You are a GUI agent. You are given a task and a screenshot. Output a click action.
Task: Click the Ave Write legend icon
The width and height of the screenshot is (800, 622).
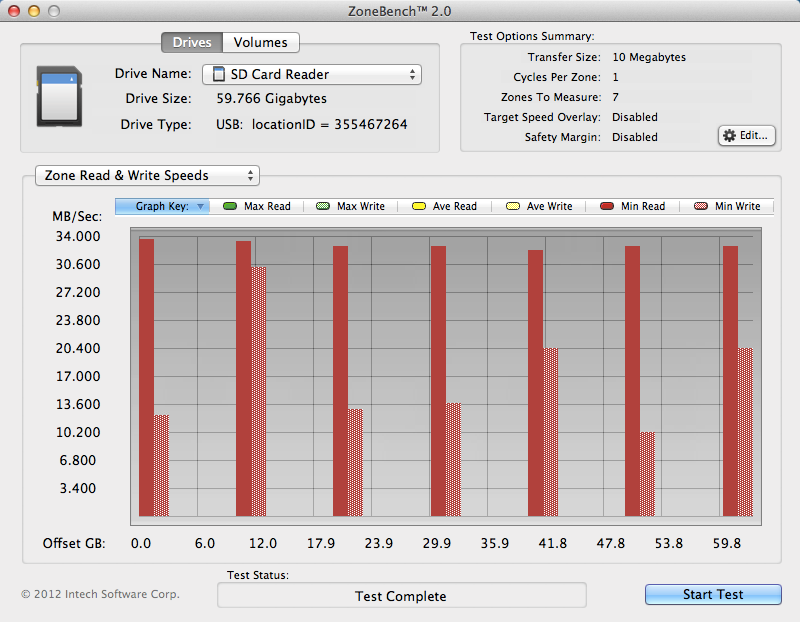pyautogui.click(x=513, y=206)
